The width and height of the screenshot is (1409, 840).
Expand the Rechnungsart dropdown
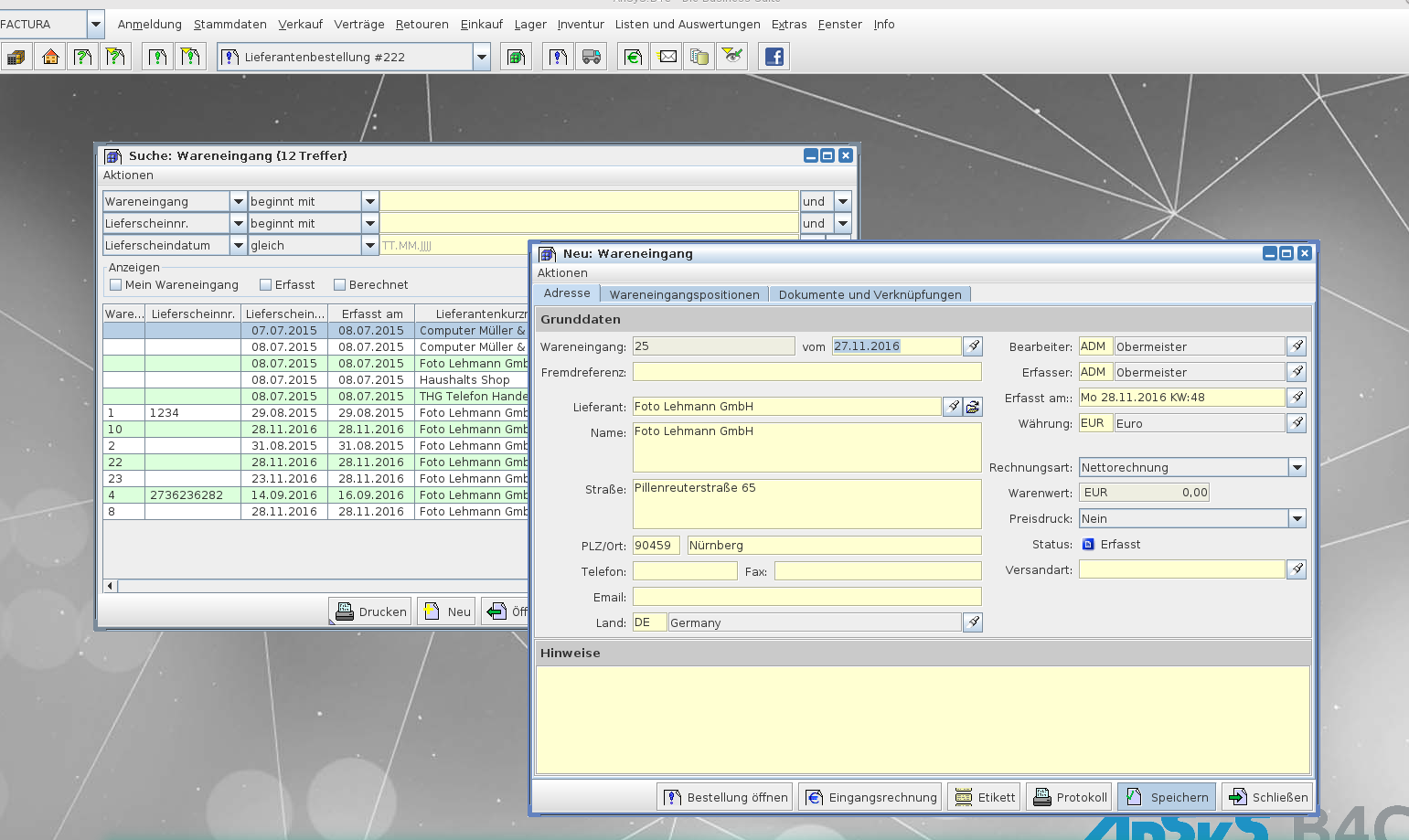click(1297, 467)
